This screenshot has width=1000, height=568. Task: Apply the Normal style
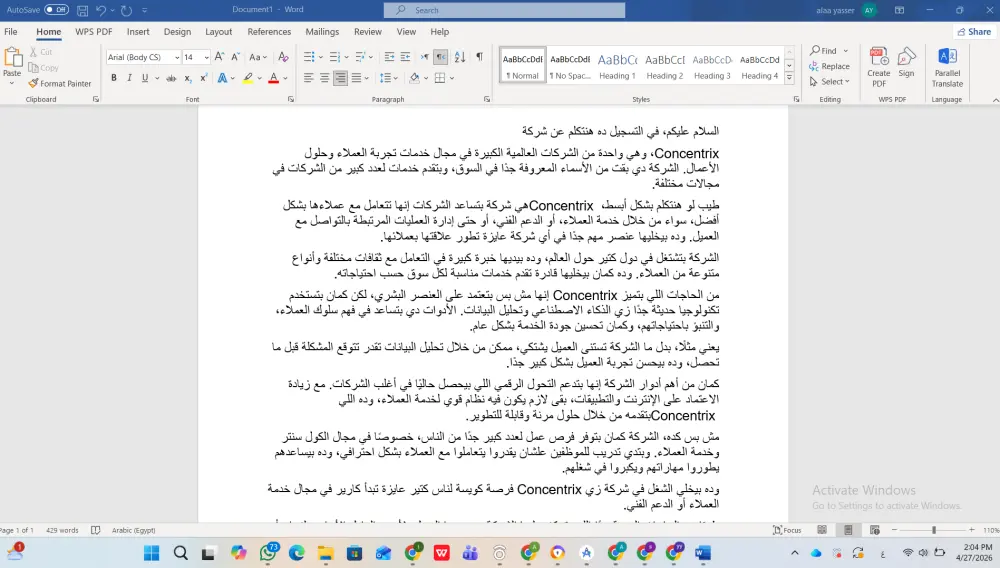pyautogui.click(x=523, y=65)
